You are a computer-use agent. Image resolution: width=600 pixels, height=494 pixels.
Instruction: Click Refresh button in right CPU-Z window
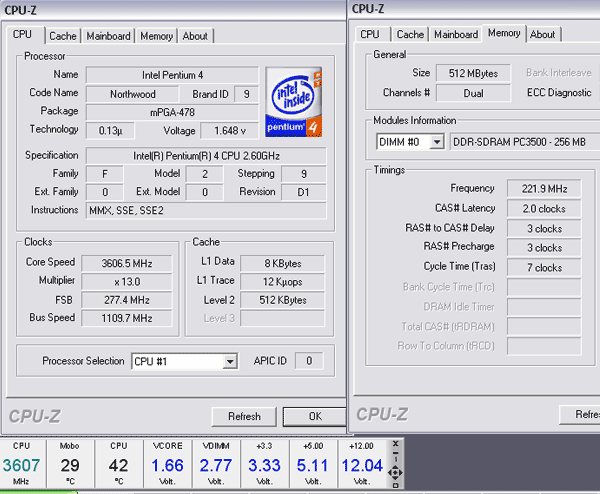580,414
